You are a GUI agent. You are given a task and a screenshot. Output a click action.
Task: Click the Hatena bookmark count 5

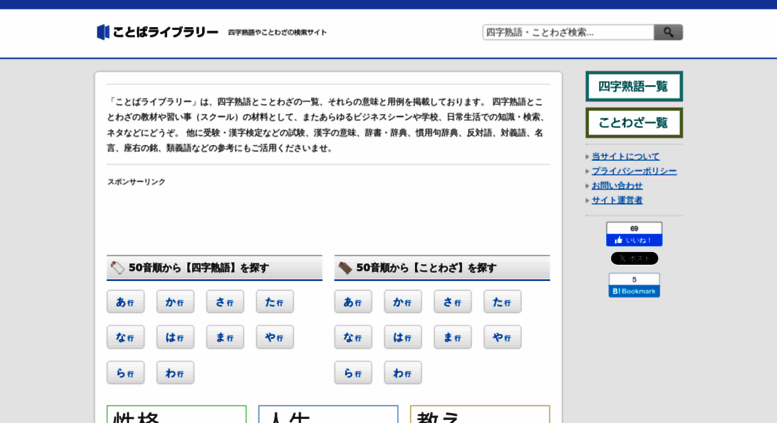[634, 280]
